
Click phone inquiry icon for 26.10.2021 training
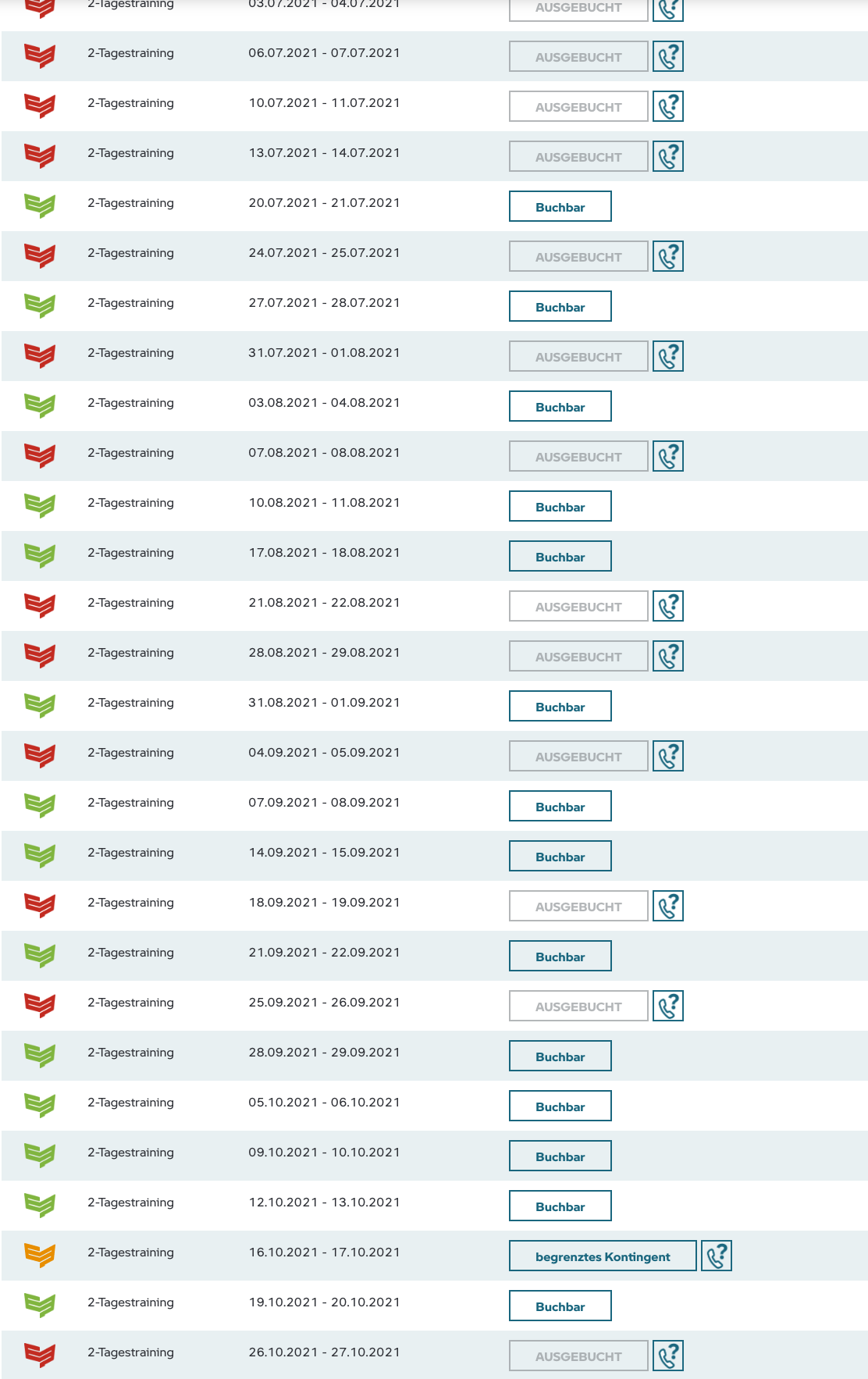668,1356
